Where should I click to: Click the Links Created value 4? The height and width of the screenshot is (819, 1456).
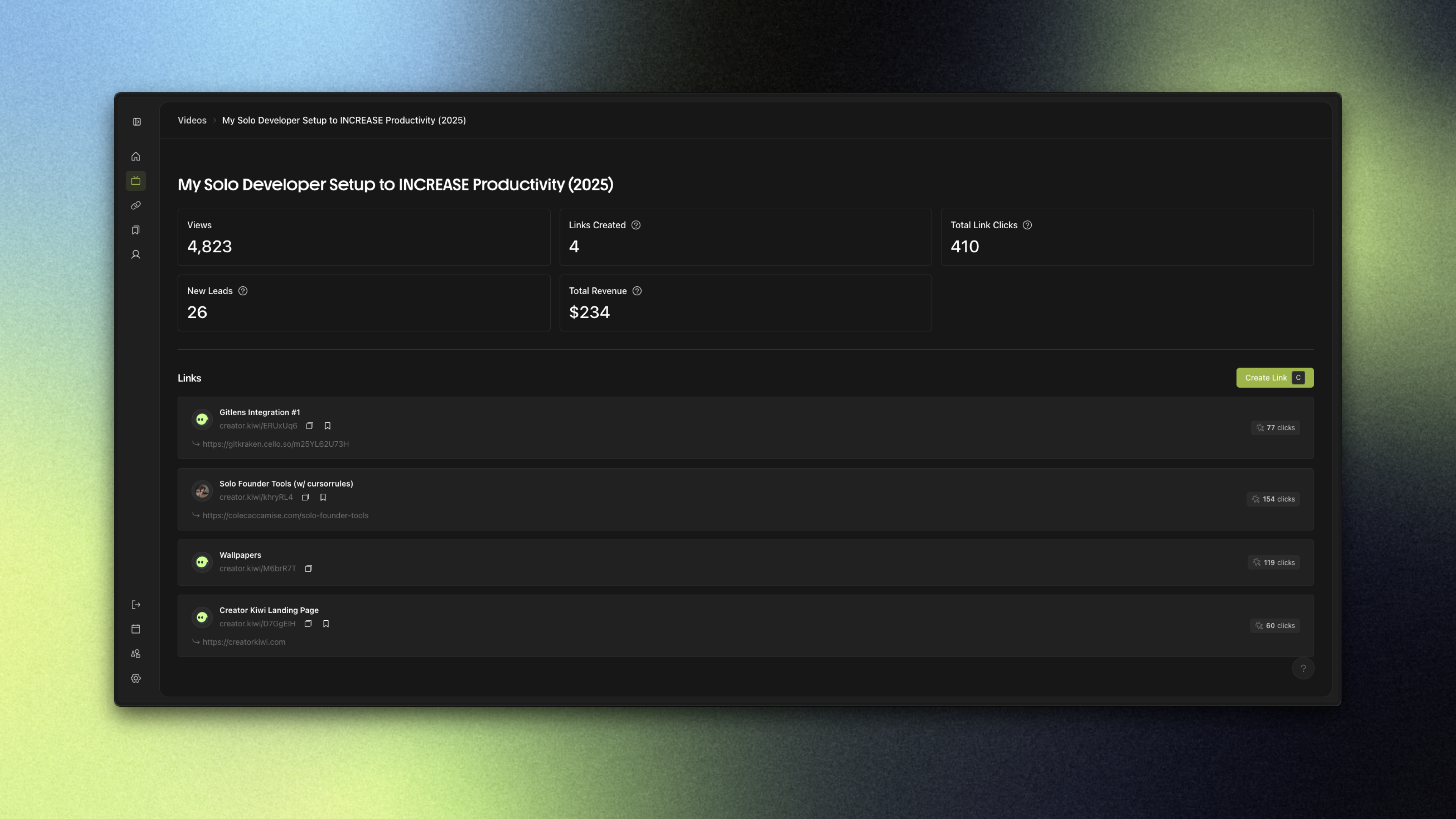[574, 246]
